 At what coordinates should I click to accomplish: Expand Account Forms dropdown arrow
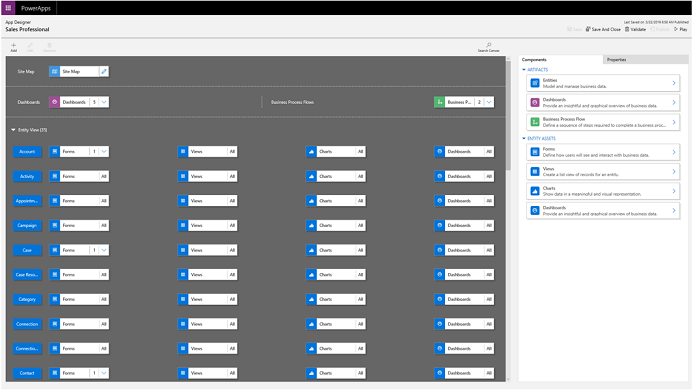(104, 152)
